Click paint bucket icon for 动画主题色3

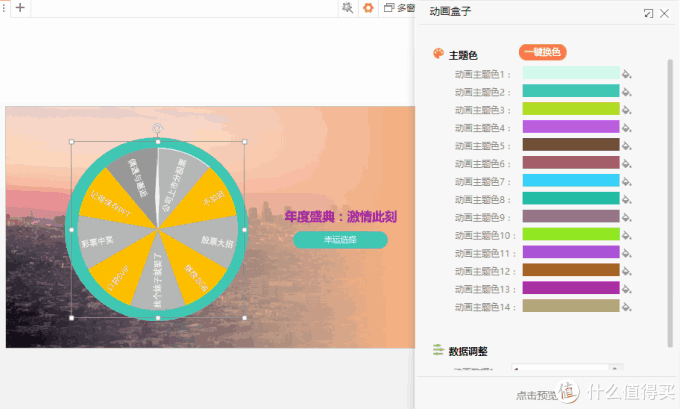point(627,110)
